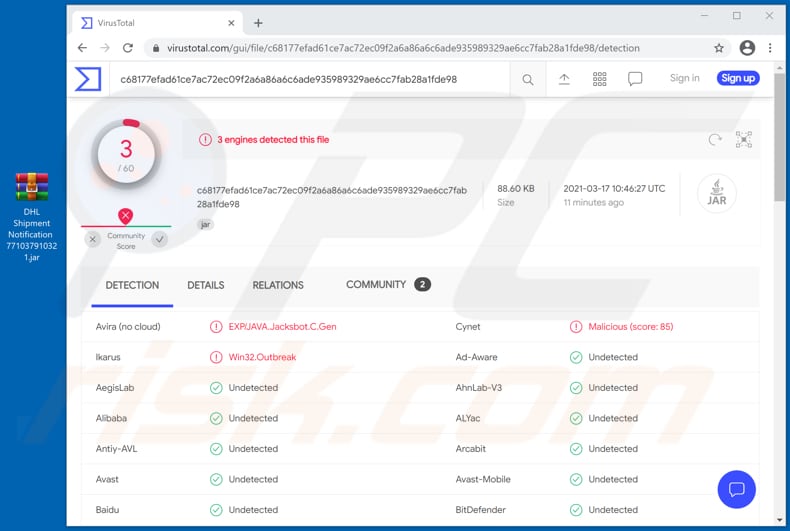The image size is (790, 531).
Task: Click the Avast-Mobile engine name
Action: point(483,479)
